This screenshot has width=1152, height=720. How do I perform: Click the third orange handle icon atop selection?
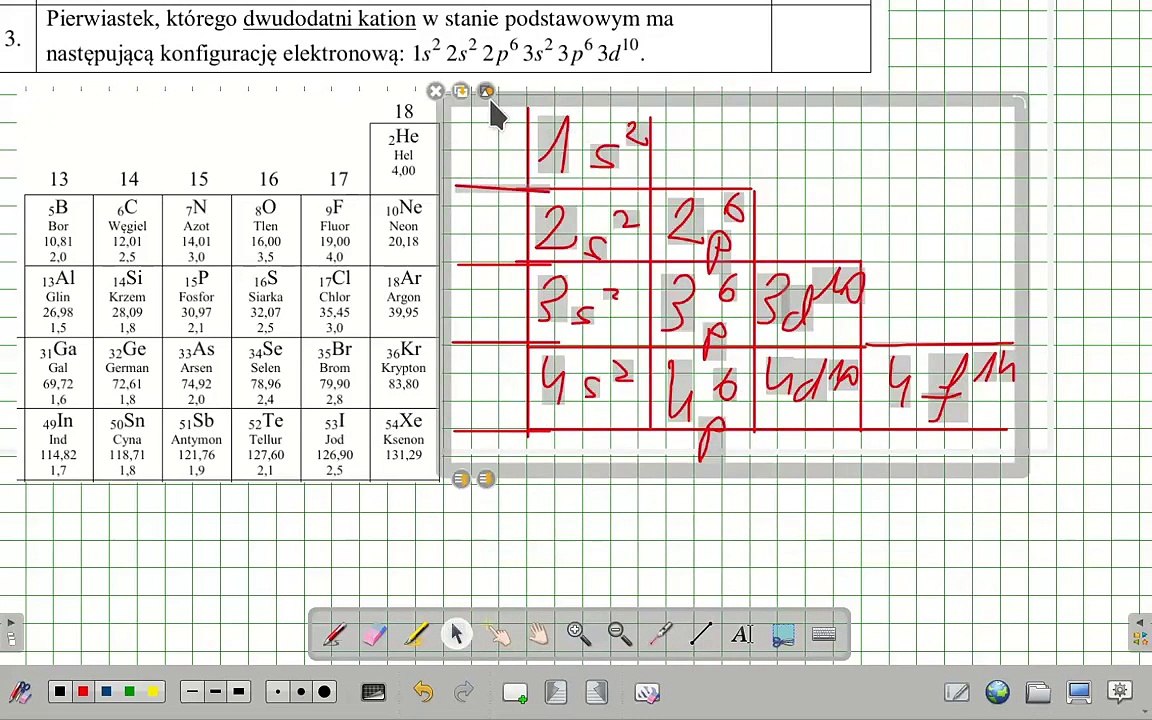486,91
